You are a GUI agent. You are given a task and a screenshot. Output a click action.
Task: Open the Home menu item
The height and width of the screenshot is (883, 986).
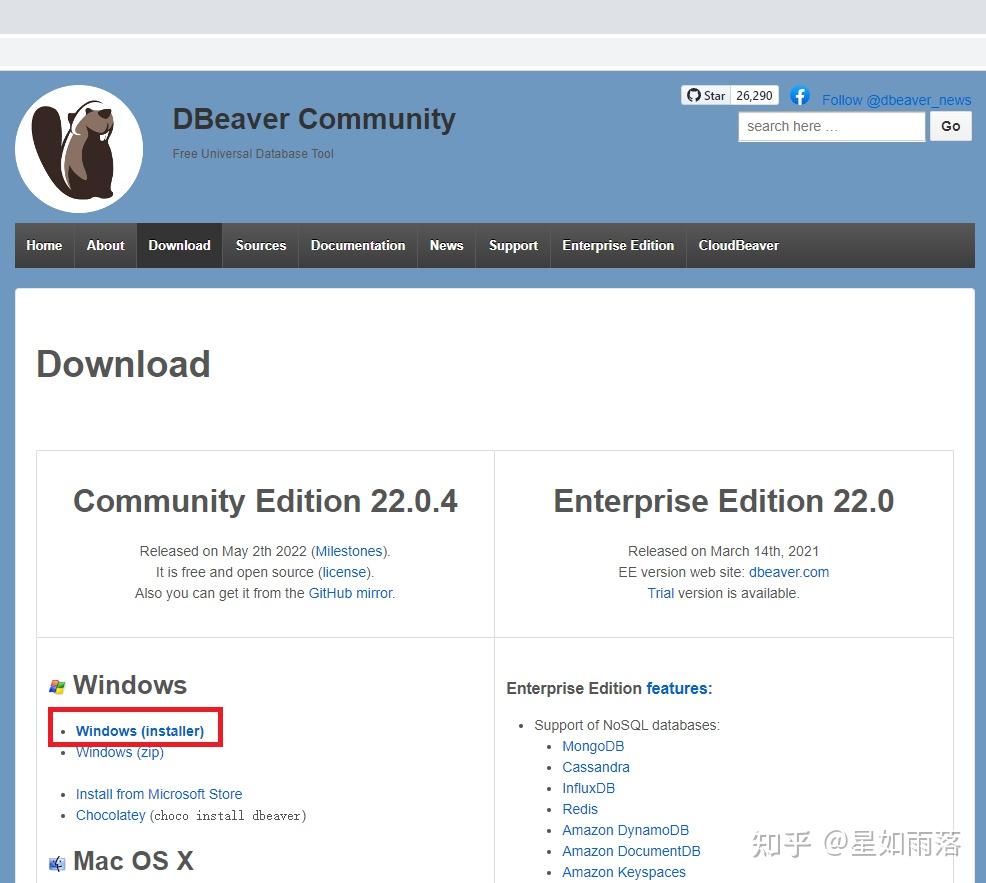pos(44,245)
